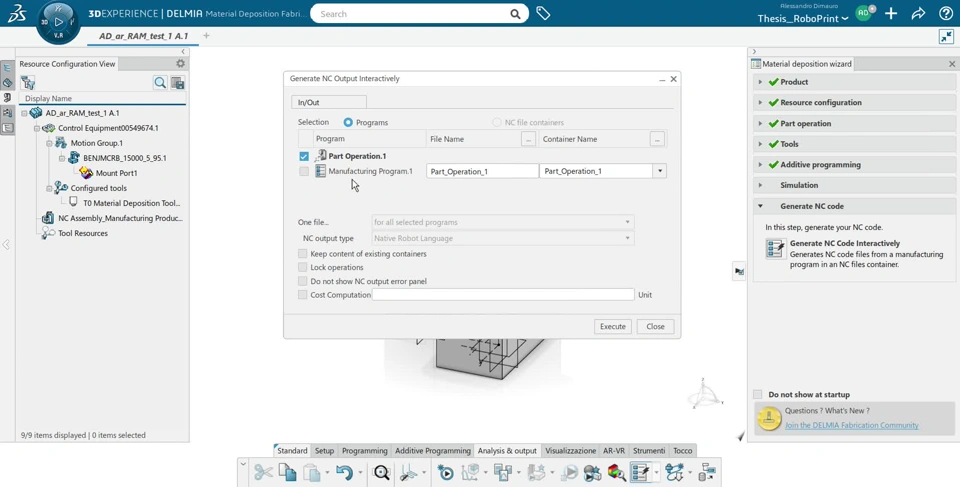The width and height of the screenshot is (960, 487).
Task: Click the magnifier zoom icon in bottom toolbar
Action: pyautogui.click(x=381, y=472)
